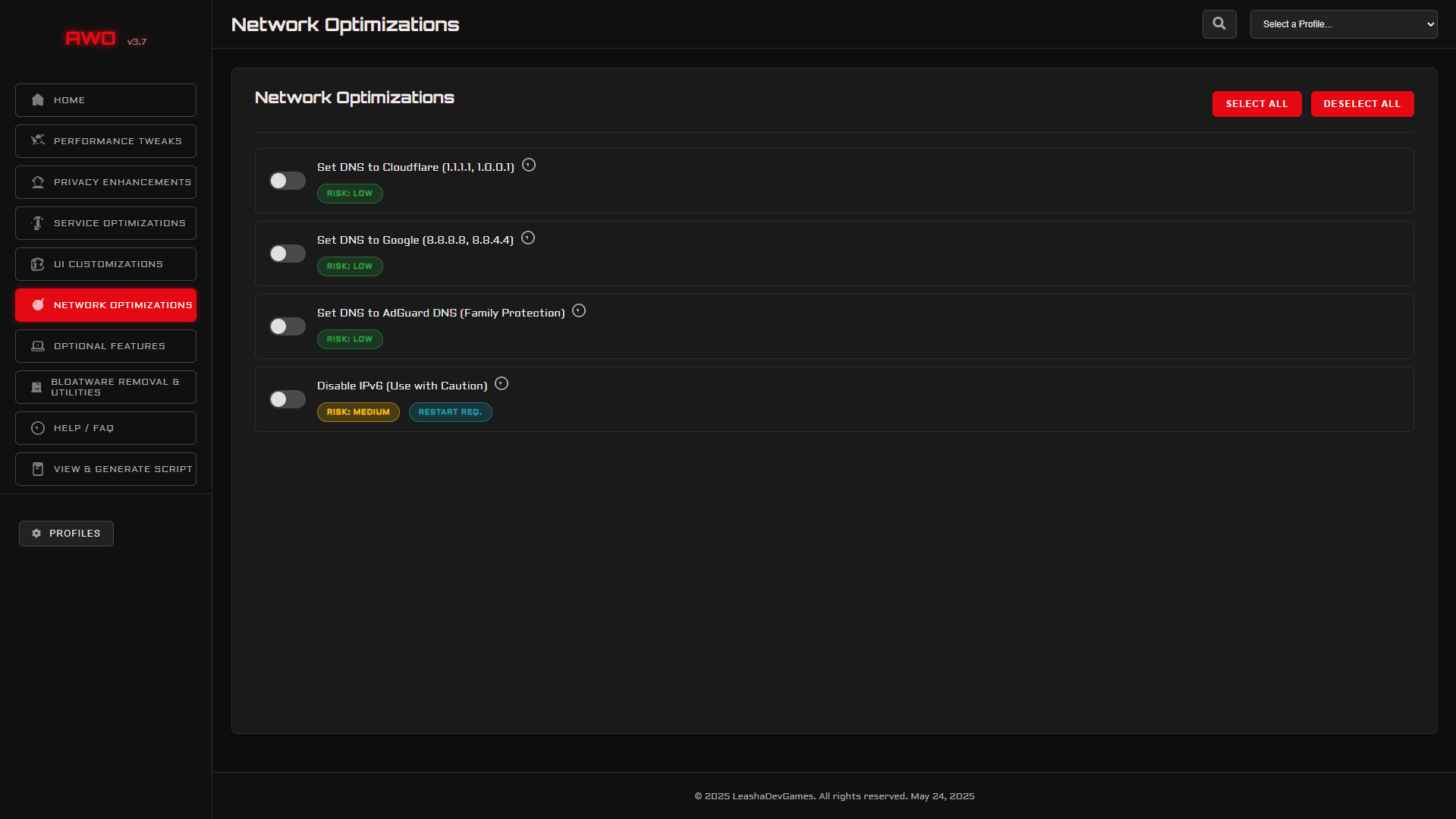Screen dimensions: 1456x819
Task: Open Performance Tweaks section
Action: 105,141
